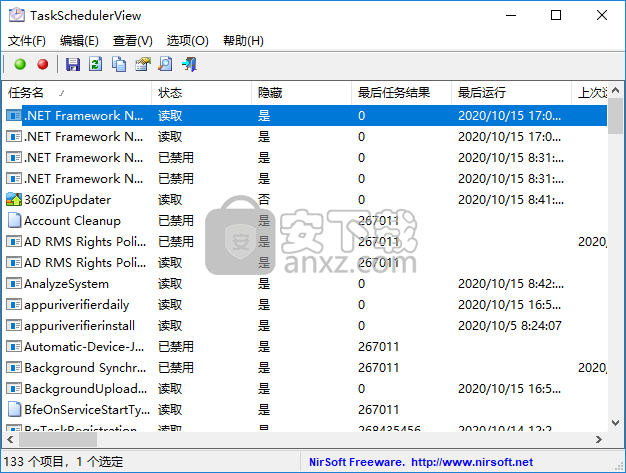Viewport: 626px width, 473px height.
Task: Click the find magnifier icon
Action: 166,64
